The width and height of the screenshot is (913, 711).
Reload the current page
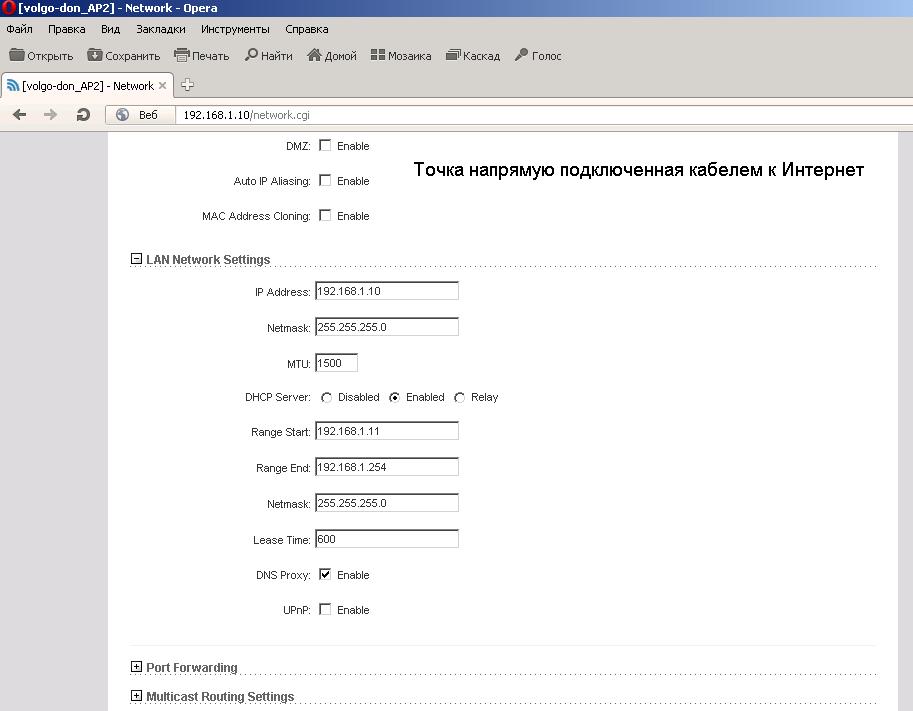tap(83, 115)
